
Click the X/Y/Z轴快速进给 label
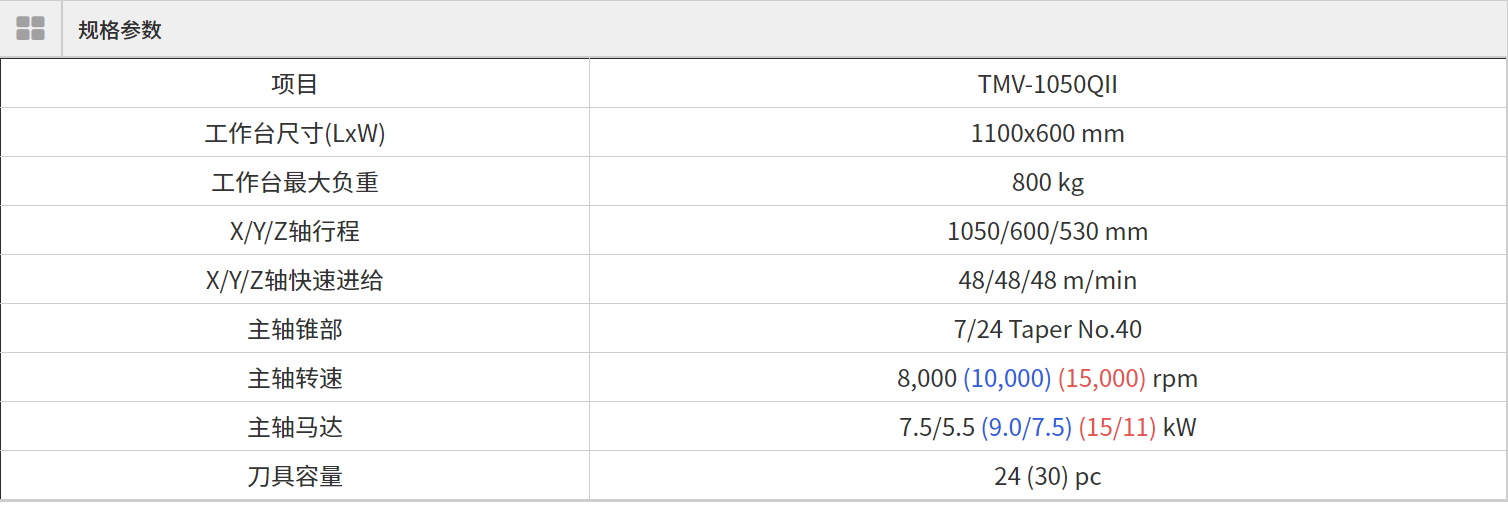[294, 281]
